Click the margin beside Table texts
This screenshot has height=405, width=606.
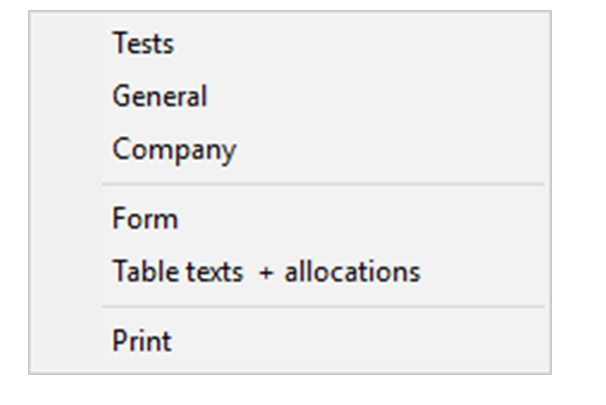click(66, 272)
